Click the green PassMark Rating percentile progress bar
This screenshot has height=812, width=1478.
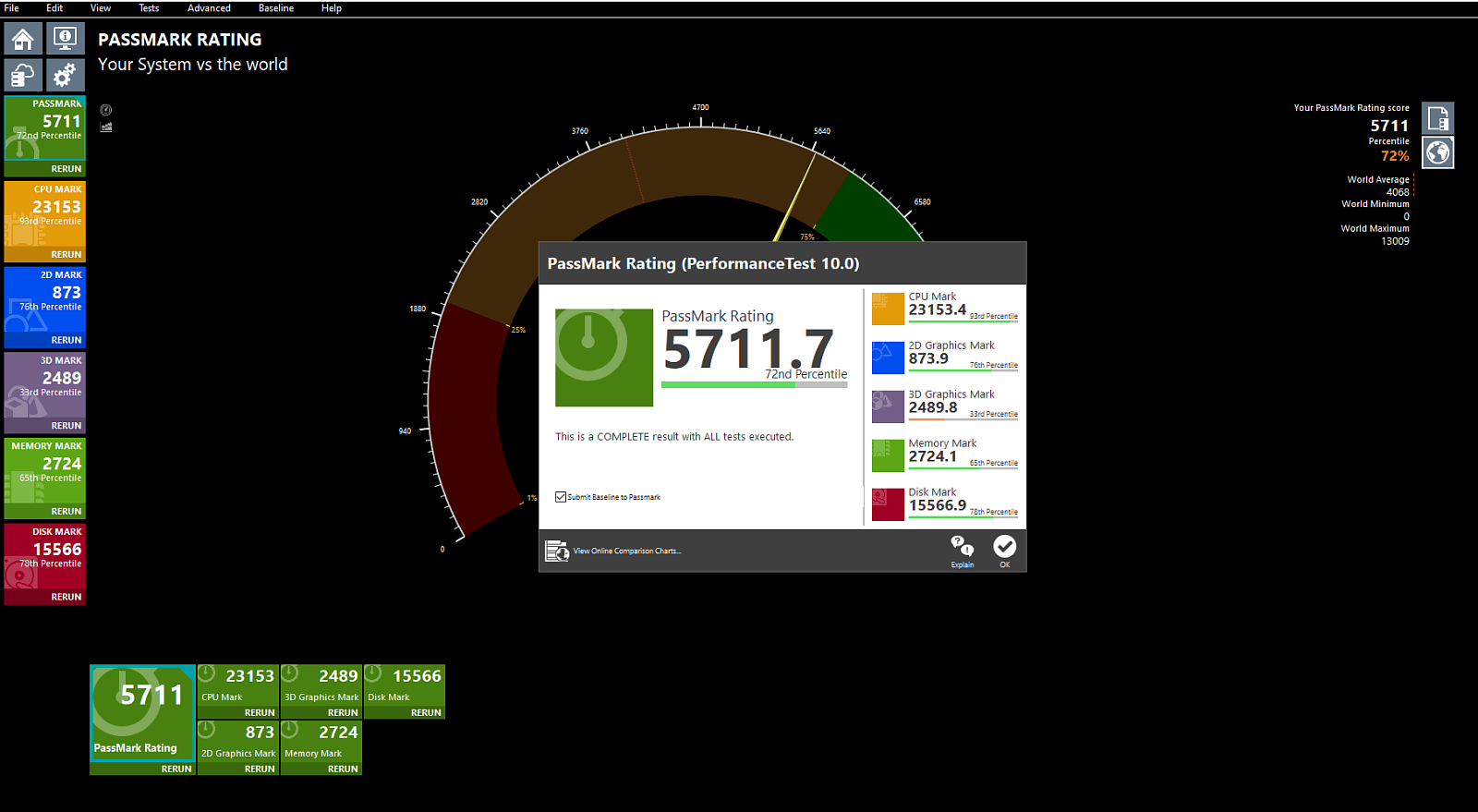point(755,384)
